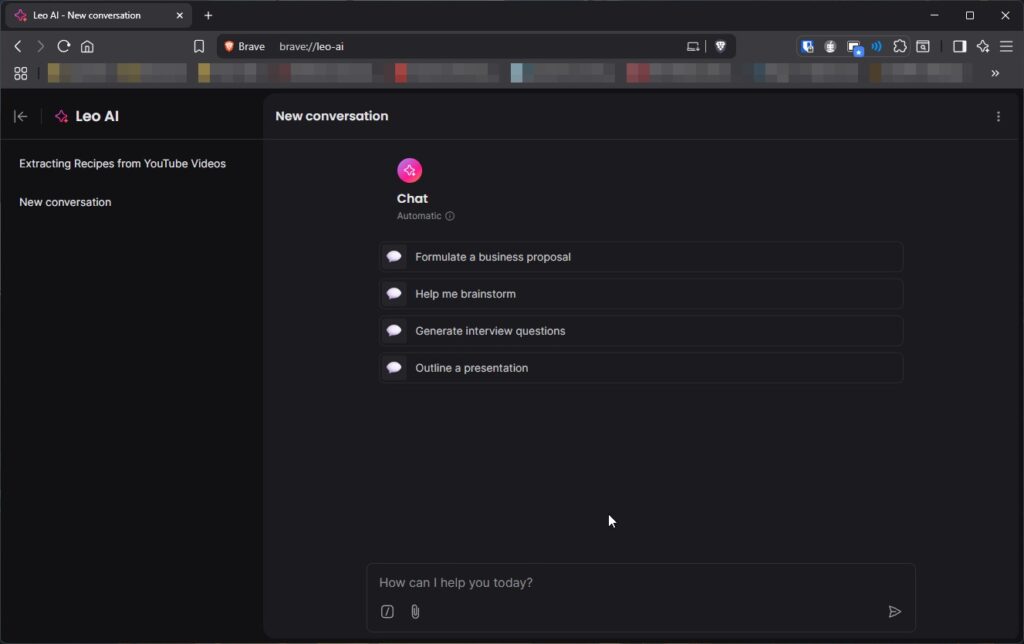This screenshot has height=644, width=1024.
Task: Open the search-tabs window icon in toolbar
Action: tap(923, 46)
